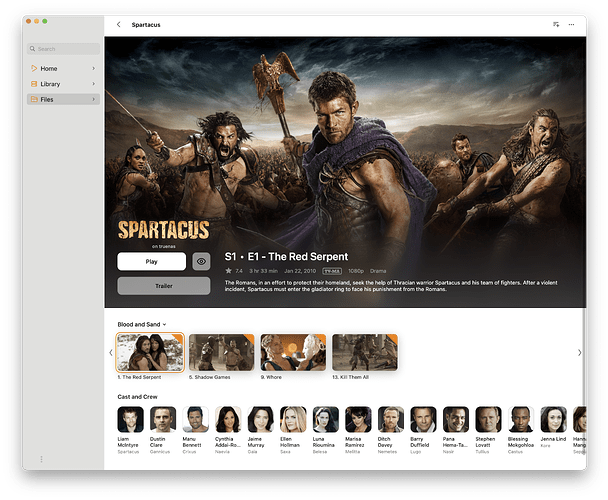Open Stephen Lovatt cast portrait
Image resolution: width=608 pixels, height=500 pixels.
(489, 419)
